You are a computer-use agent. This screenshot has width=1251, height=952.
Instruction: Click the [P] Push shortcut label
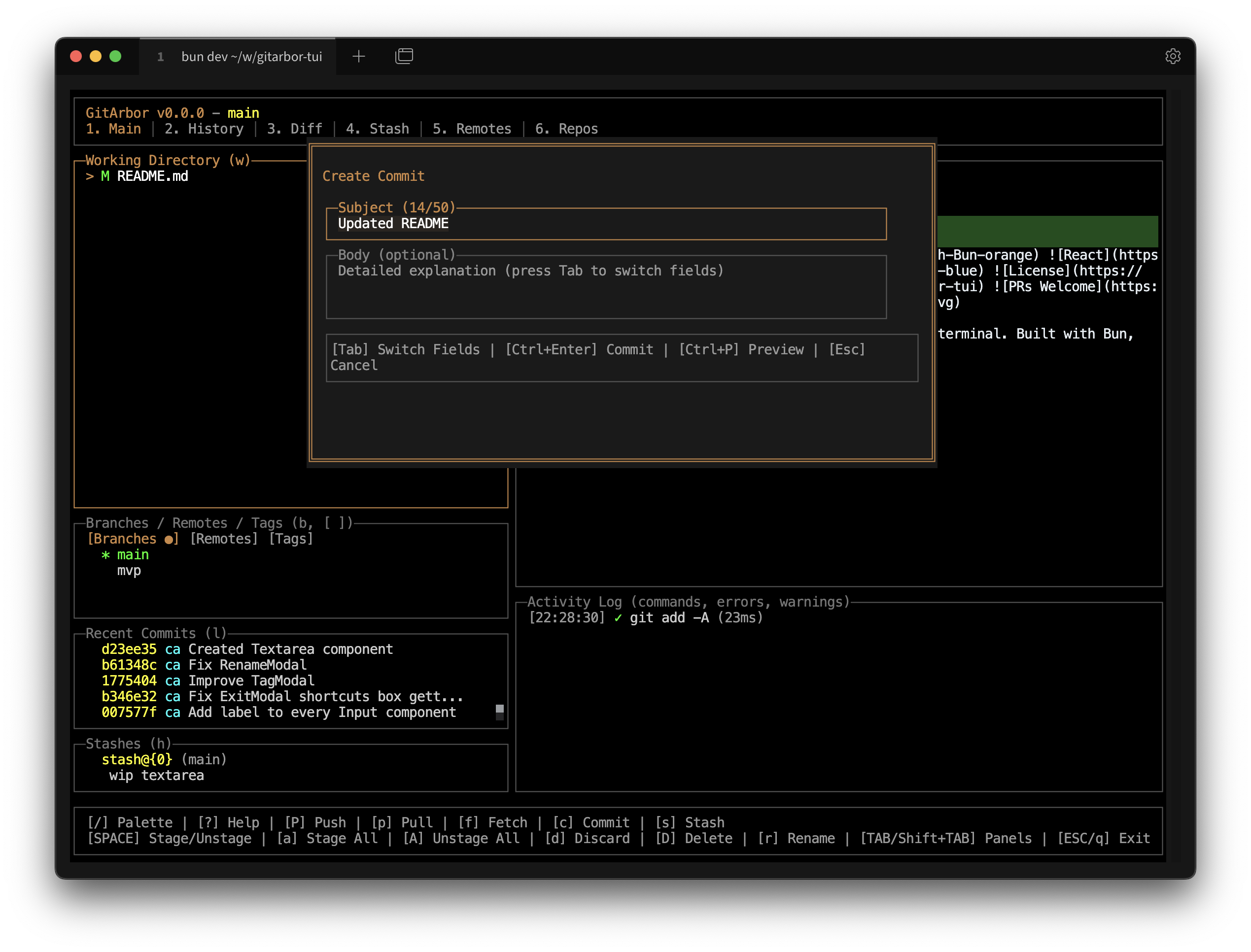coord(314,822)
